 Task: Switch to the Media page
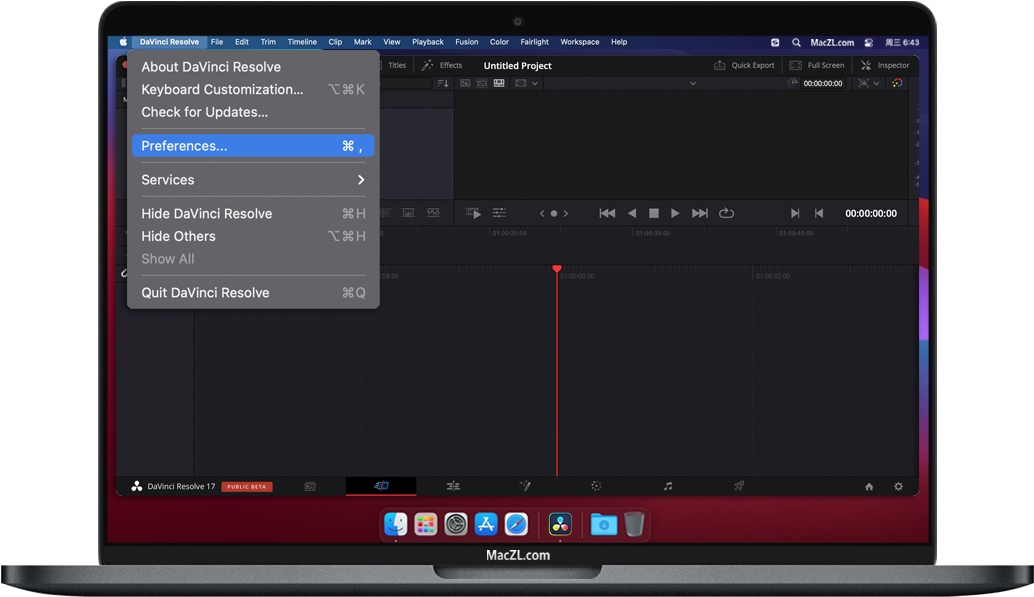(x=310, y=486)
